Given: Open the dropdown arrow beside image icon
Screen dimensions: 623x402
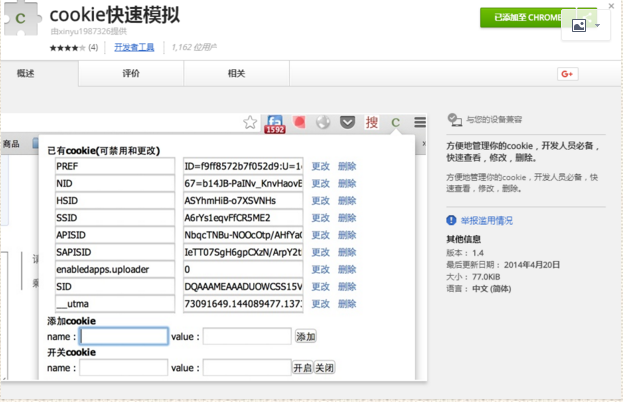Looking at the screenshot, I should [598, 26].
